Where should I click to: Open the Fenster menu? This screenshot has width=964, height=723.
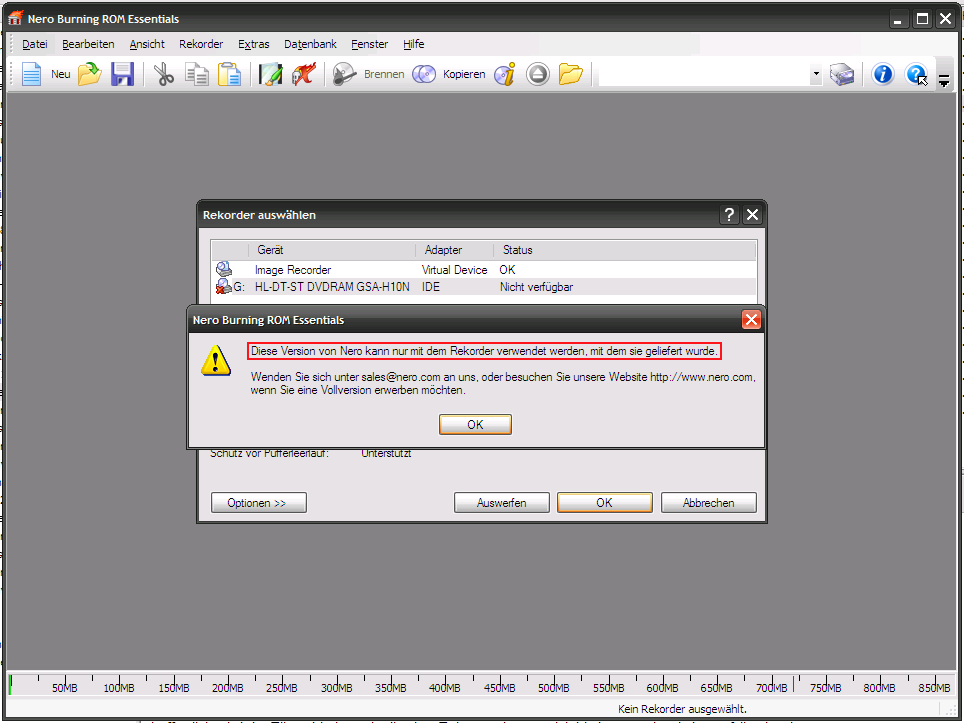point(369,44)
